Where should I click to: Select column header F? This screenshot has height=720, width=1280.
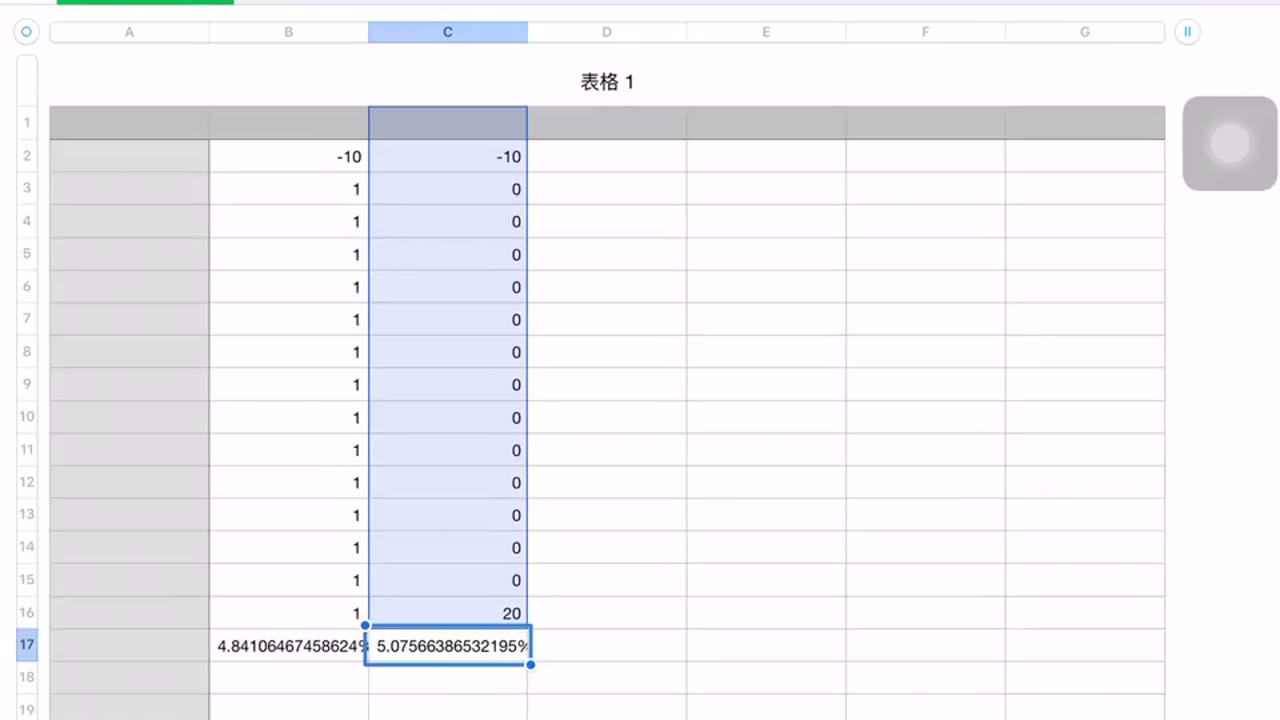pyautogui.click(x=925, y=32)
